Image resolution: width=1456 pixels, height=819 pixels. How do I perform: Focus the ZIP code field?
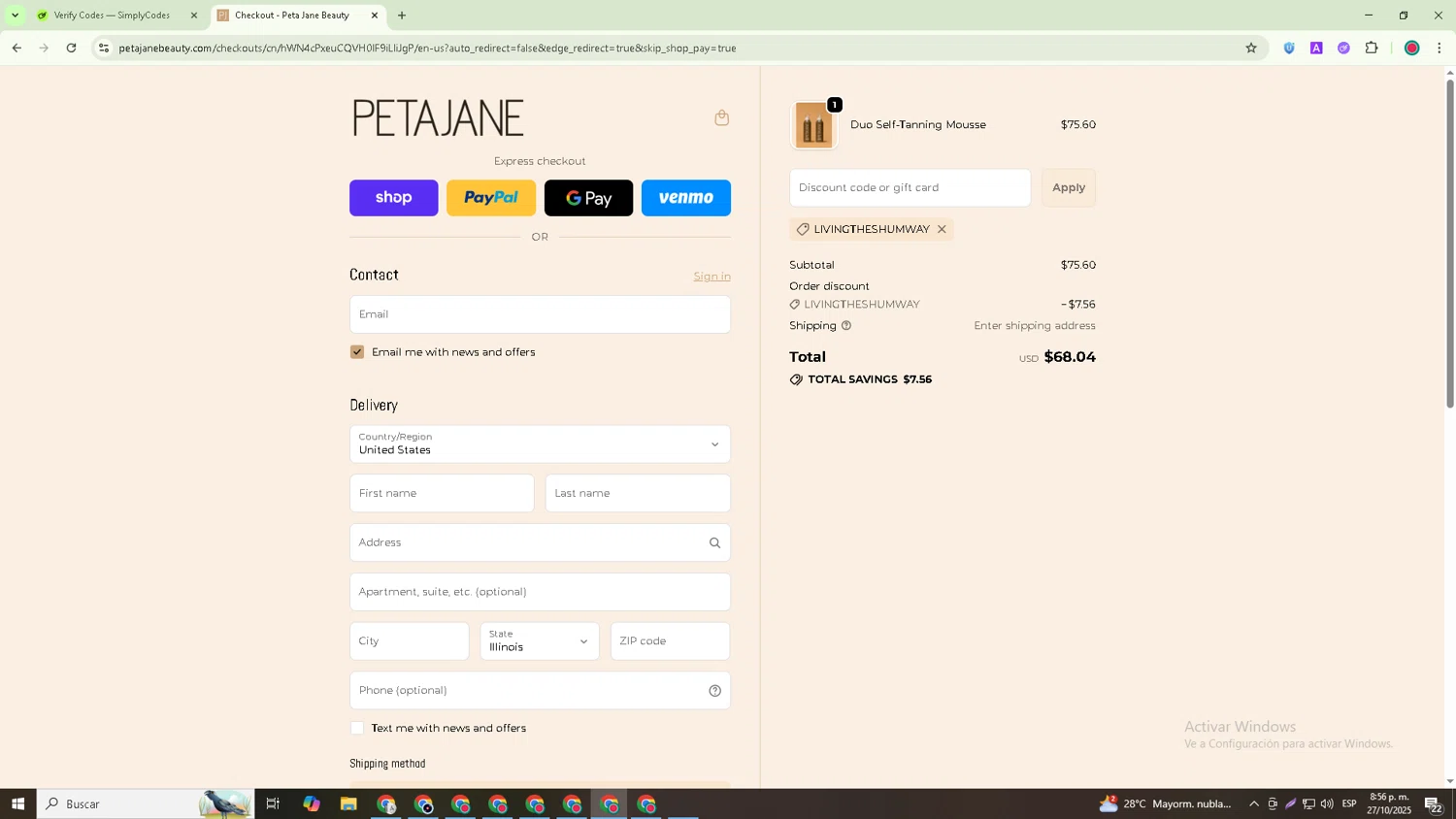pos(670,641)
